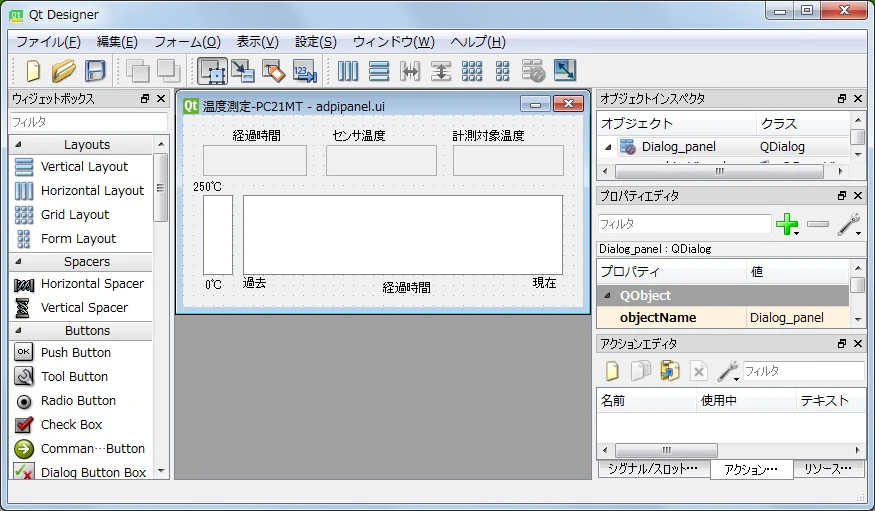Create new action in Action Editor

[612, 370]
